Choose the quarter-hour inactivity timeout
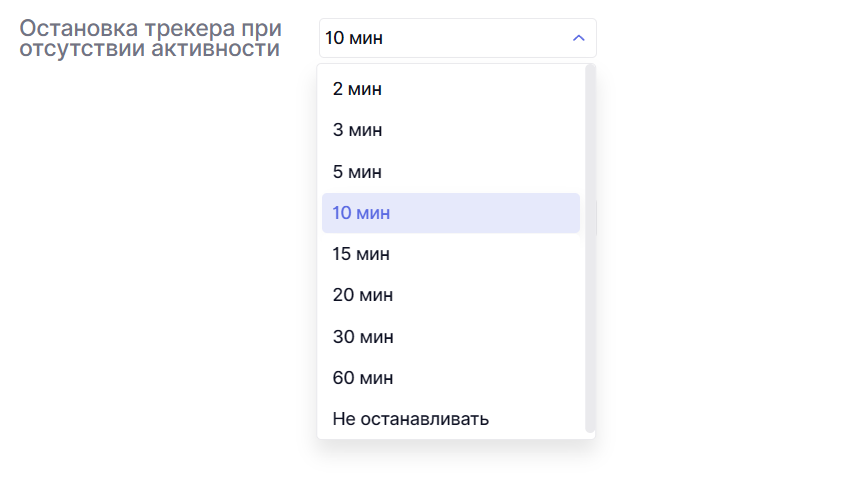850x487 pixels. (450, 254)
